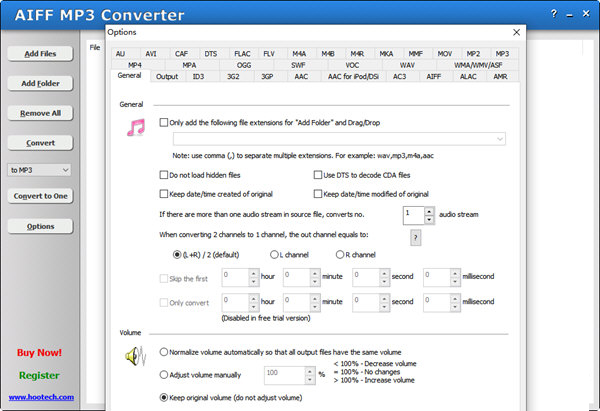
Task: Select the R channel radio button
Action: click(340, 254)
